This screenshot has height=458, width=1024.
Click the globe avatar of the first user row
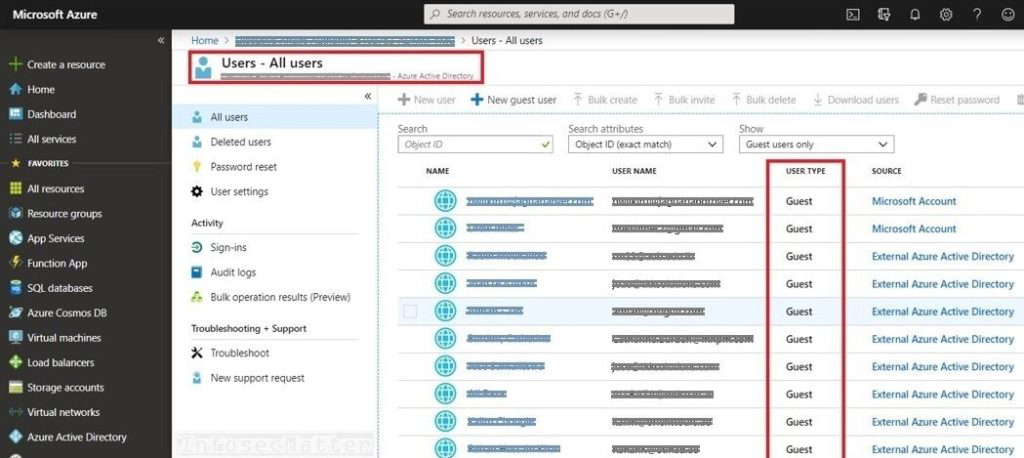pos(445,201)
